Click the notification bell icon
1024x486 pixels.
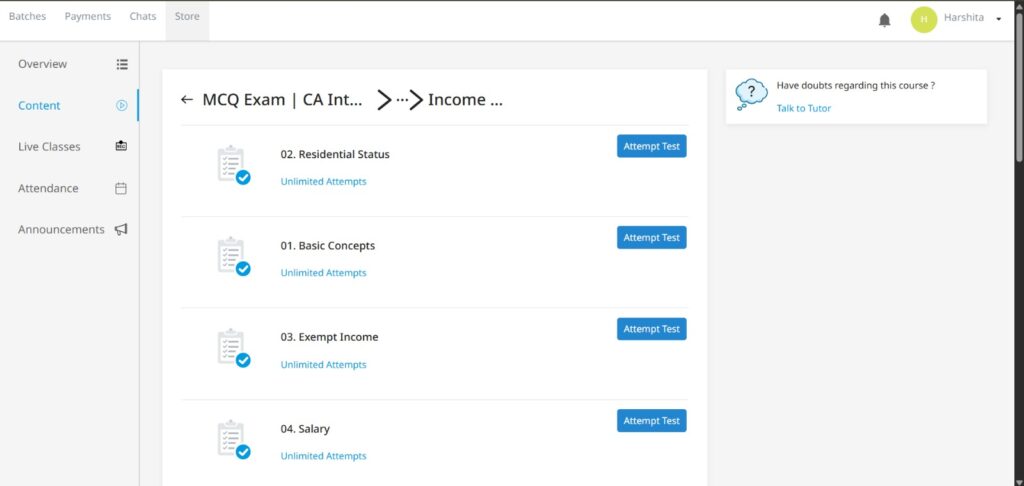pyautogui.click(x=884, y=20)
